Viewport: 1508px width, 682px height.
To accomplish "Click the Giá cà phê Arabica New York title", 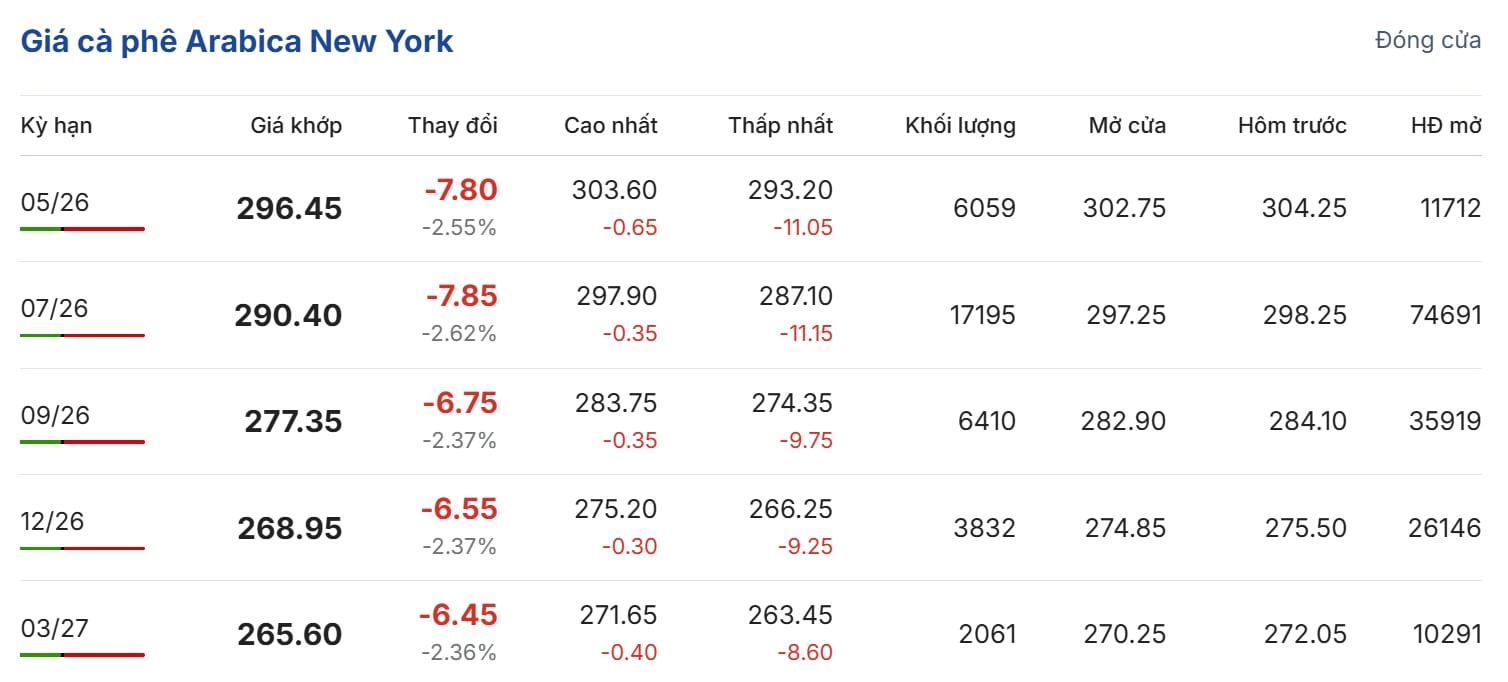I will 237,42.
